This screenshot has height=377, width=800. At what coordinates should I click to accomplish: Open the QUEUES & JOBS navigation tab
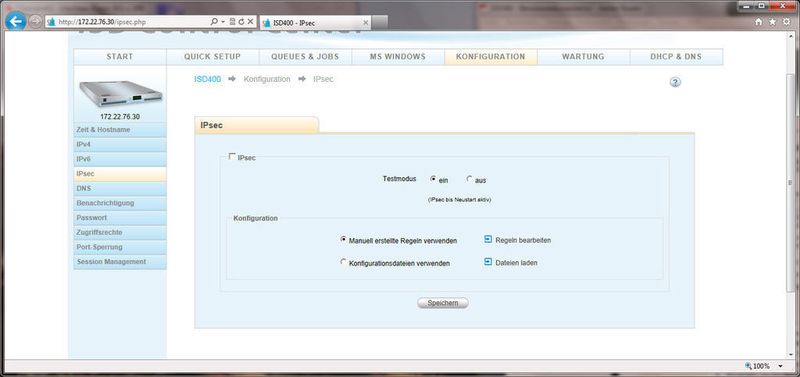[x=305, y=57]
